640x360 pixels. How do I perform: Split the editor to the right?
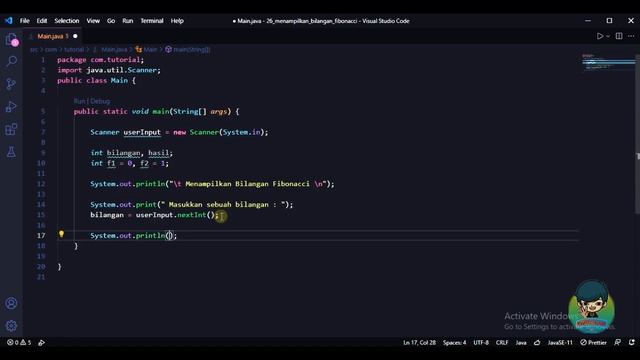coord(619,36)
